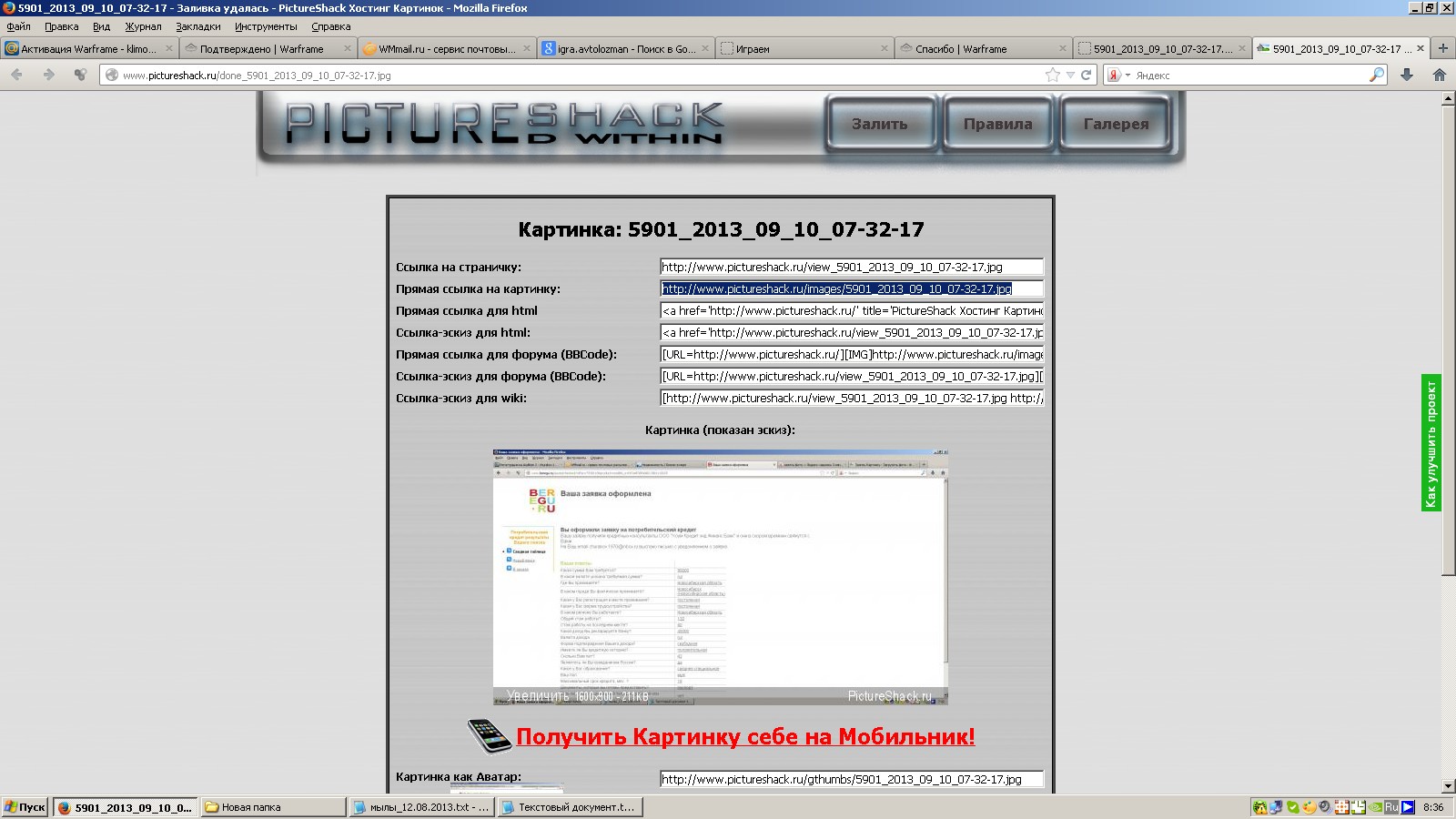Reload the page with the refresh icon
Image resolution: width=1456 pixels, height=819 pixels.
point(1086,75)
